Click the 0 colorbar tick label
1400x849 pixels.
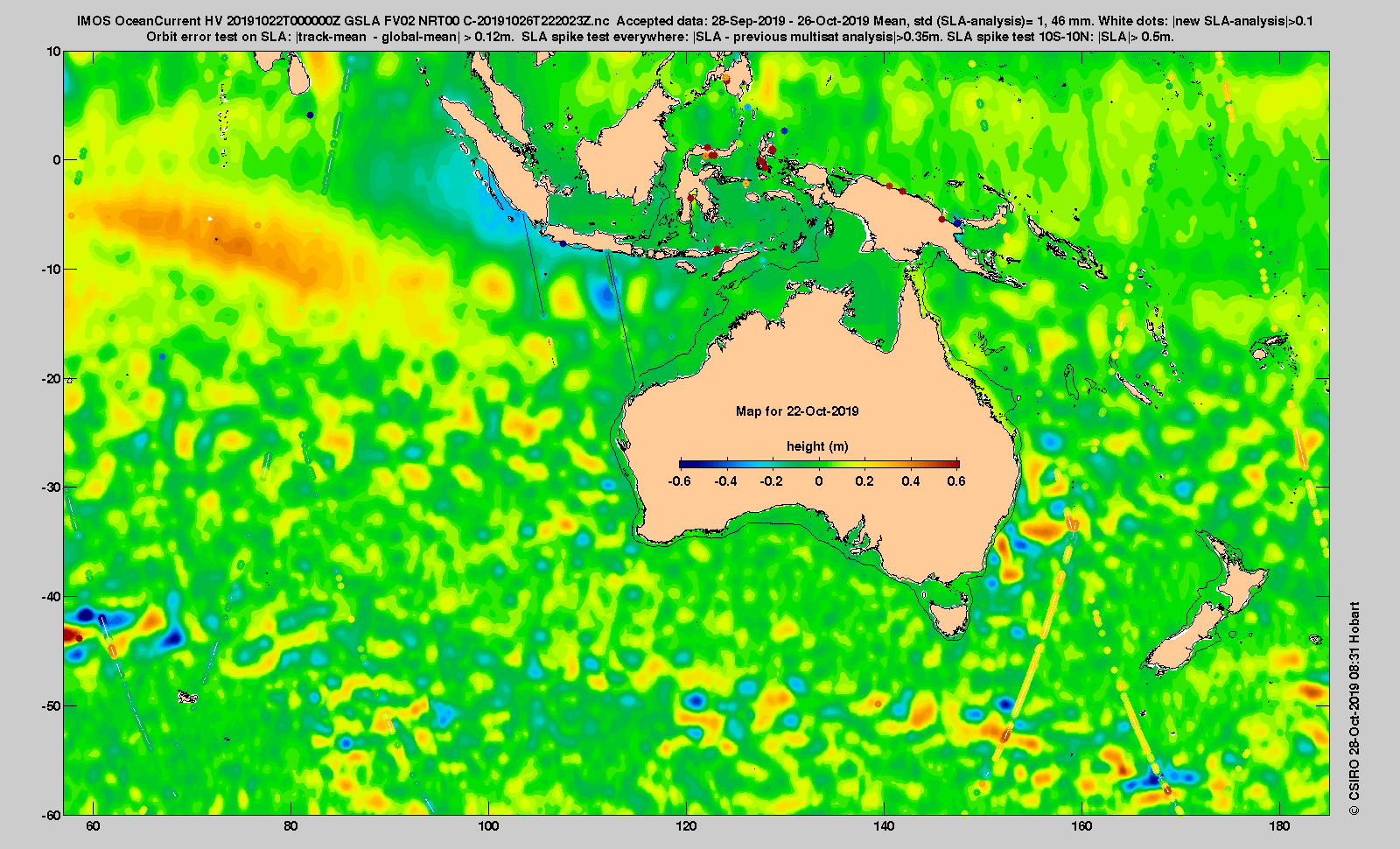tap(819, 481)
